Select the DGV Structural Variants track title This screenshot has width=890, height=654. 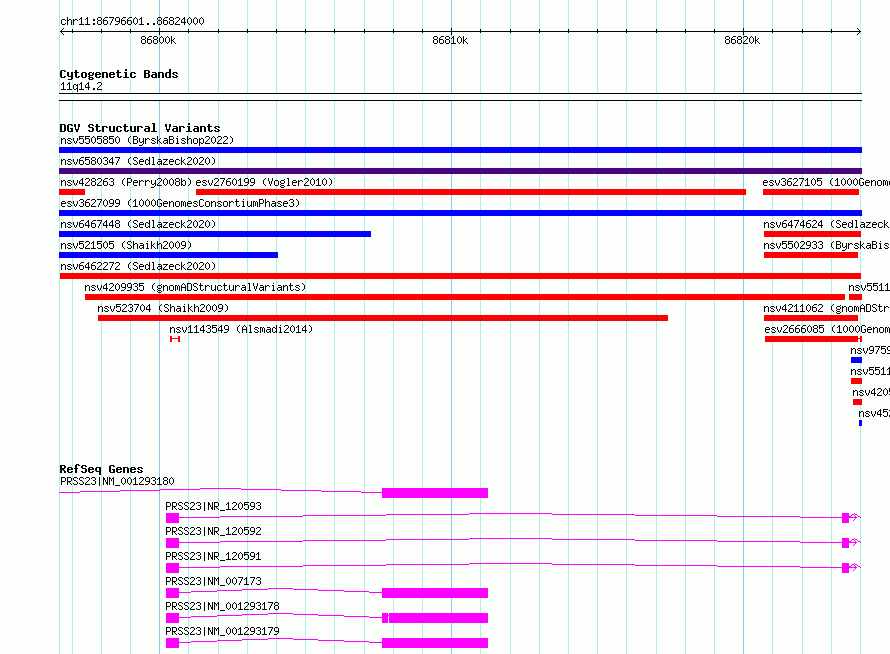140,128
